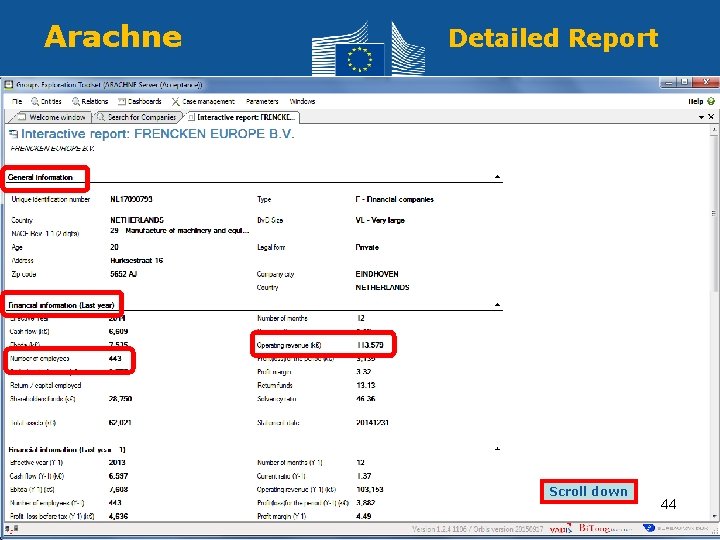Close the current tab with the X

point(711,117)
